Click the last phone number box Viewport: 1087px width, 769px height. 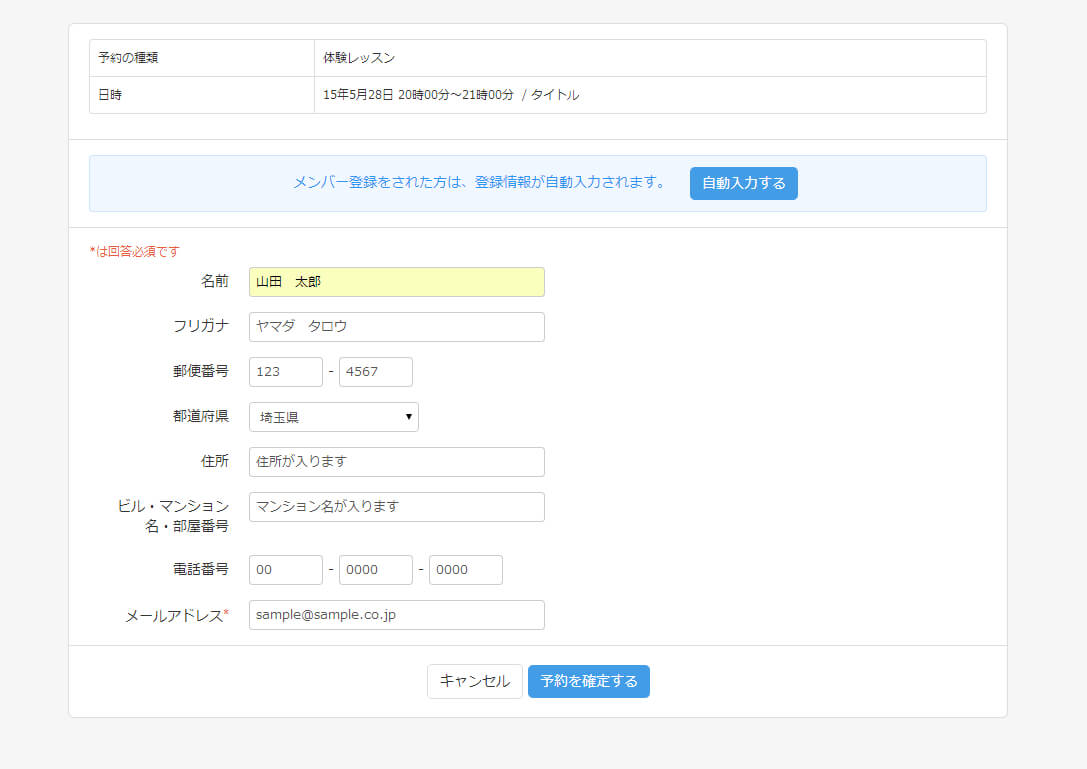[465, 570]
